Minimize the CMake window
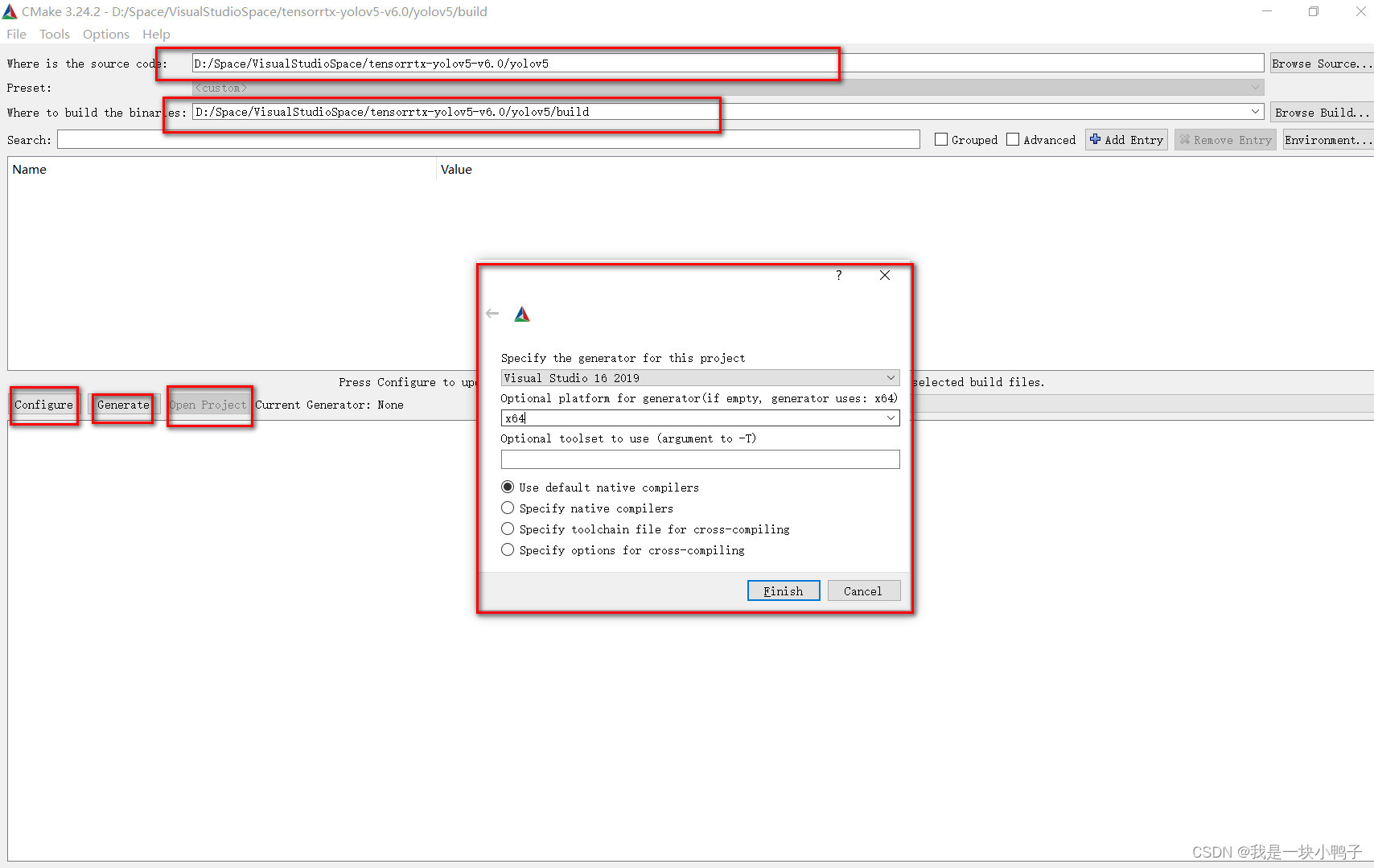1374x868 pixels. [x=1267, y=11]
